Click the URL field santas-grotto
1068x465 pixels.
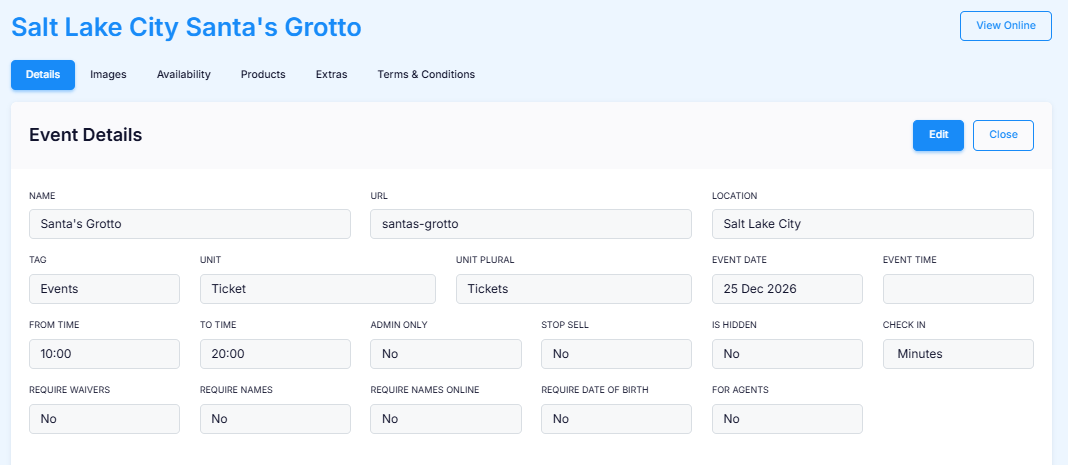point(531,224)
